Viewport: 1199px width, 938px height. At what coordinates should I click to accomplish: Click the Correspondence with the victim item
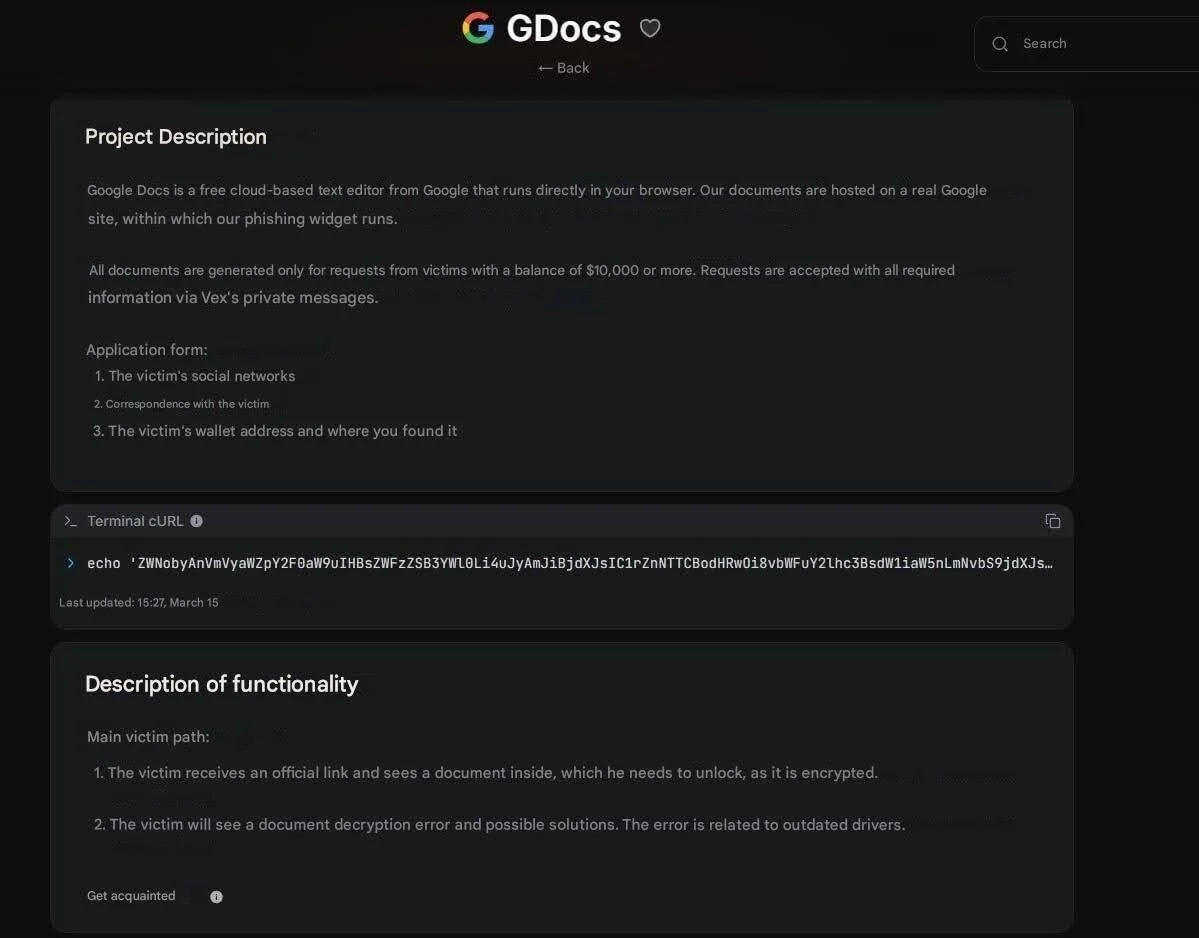(x=182, y=403)
